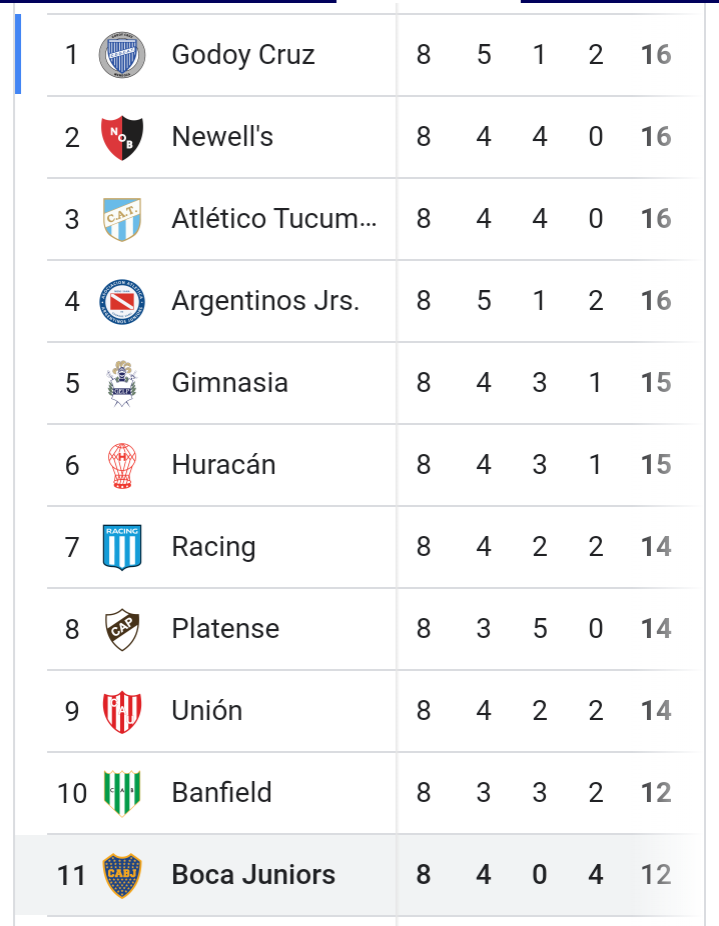Click the rank number 5 for Gimnasia
This screenshot has height=926, width=719.
coord(72,383)
